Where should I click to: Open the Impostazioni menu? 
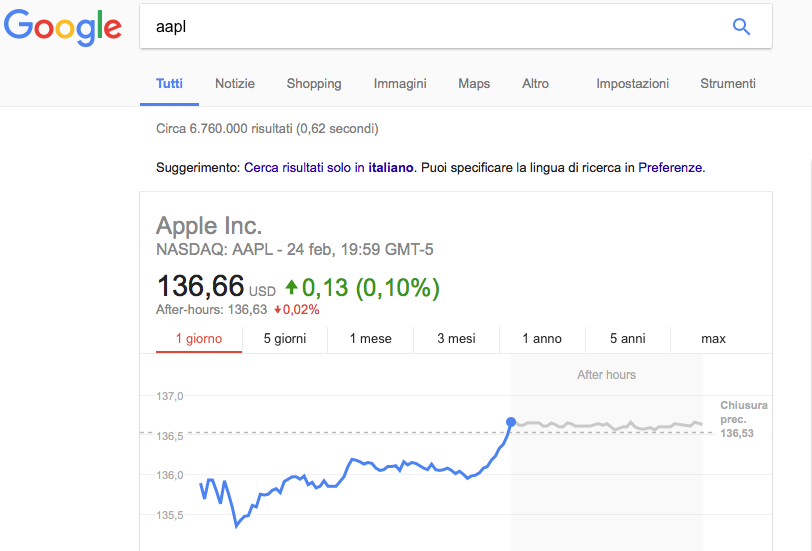pyautogui.click(x=633, y=84)
